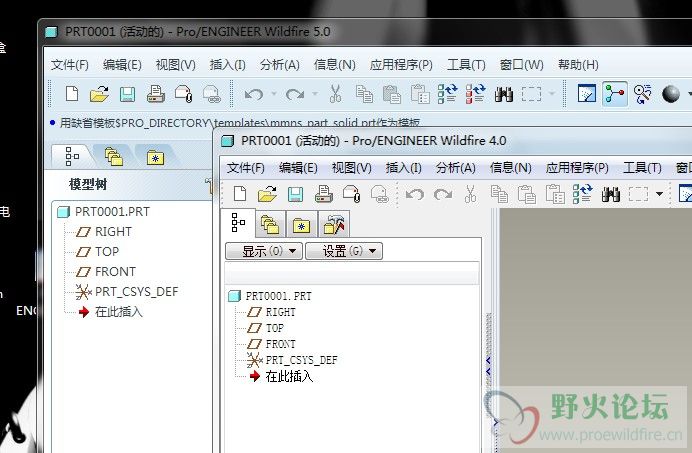Open 分析(A) menu in Wildfire 4.0
This screenshot has height=453, width=692.
[x=456, y=168]
